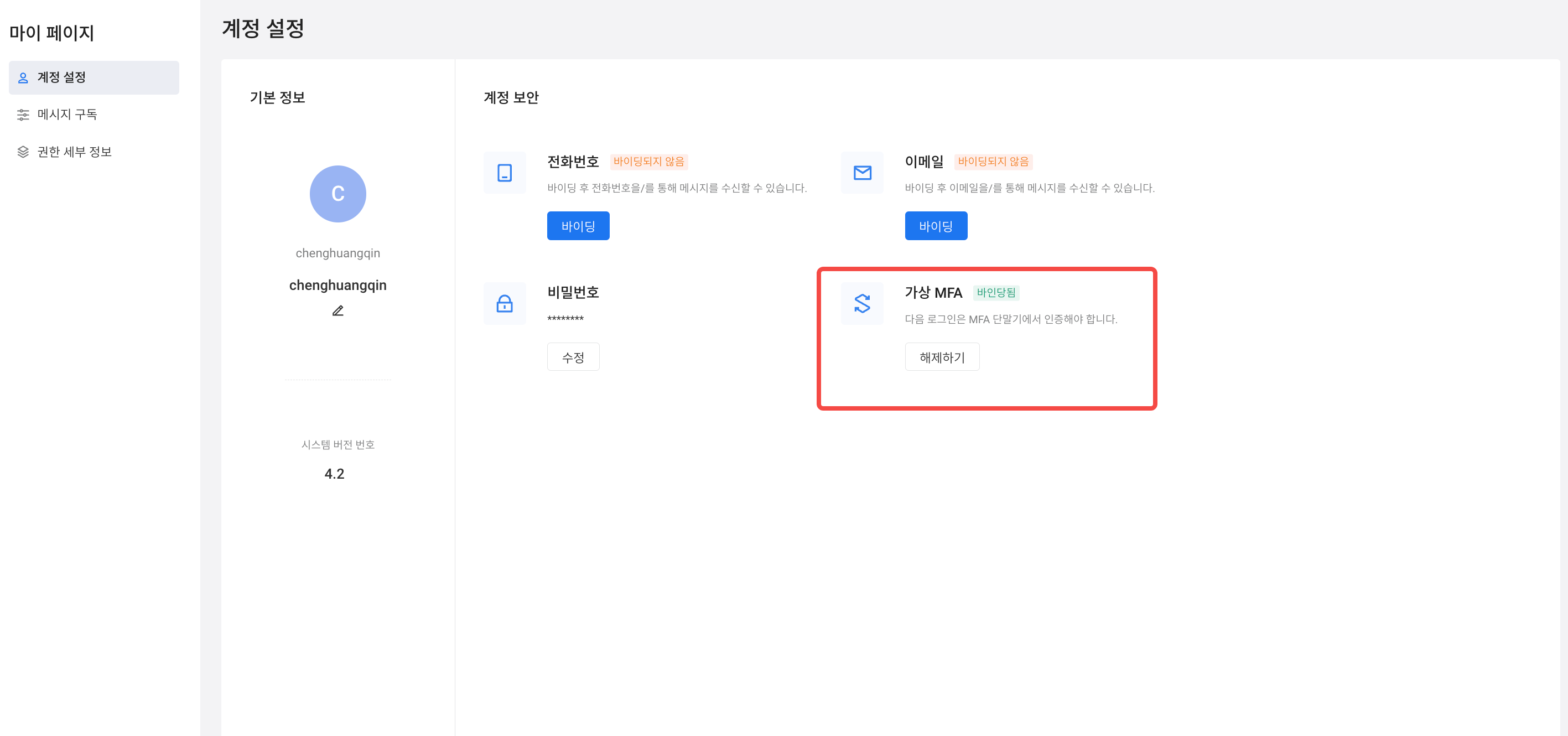Image resolution: width=1568 pixels, height=736 pixels.
Task: Click the phone number device icon
Action: [x=504, y=173]
